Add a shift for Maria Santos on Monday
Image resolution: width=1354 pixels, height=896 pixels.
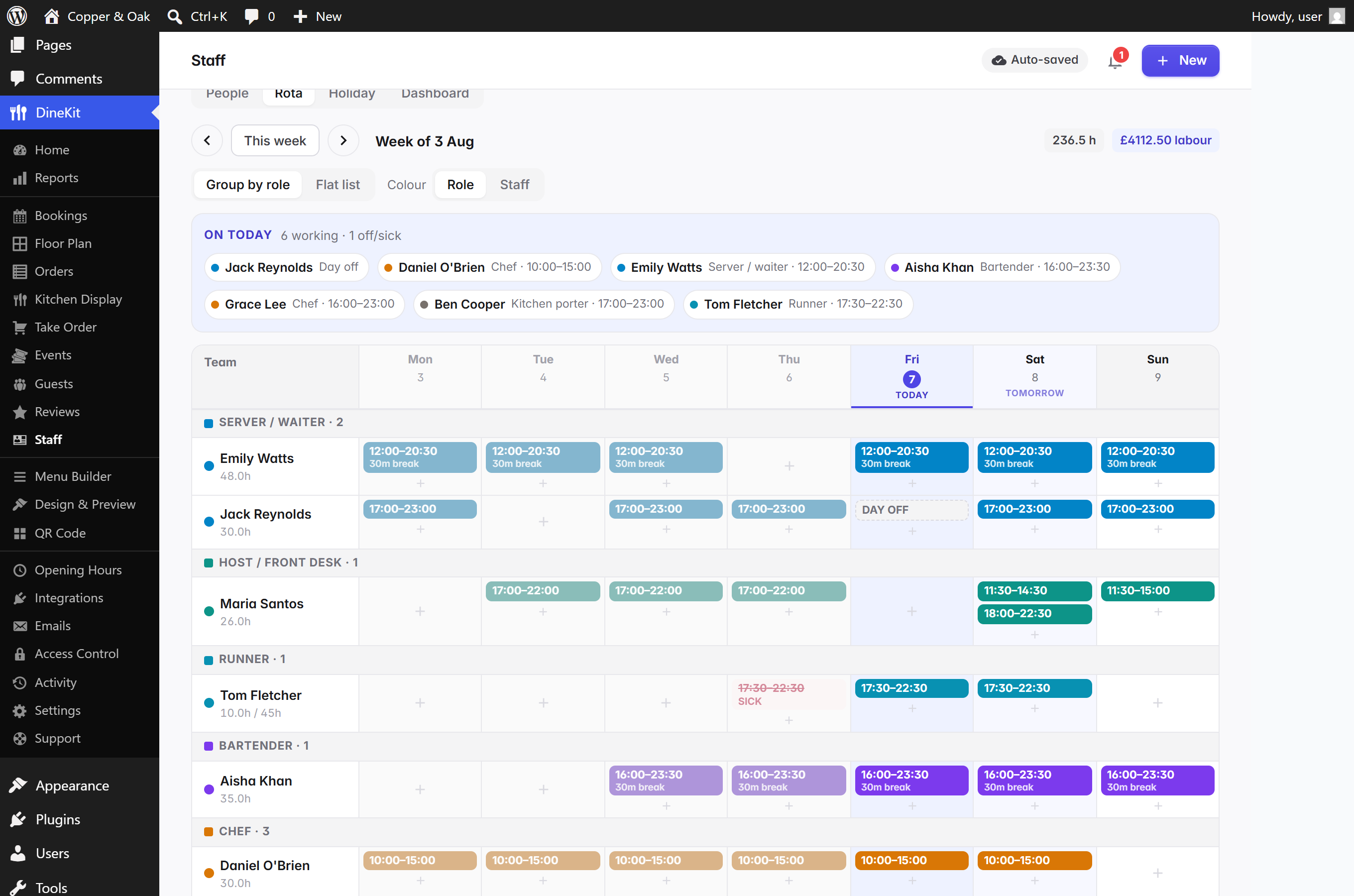coord(420,611)
